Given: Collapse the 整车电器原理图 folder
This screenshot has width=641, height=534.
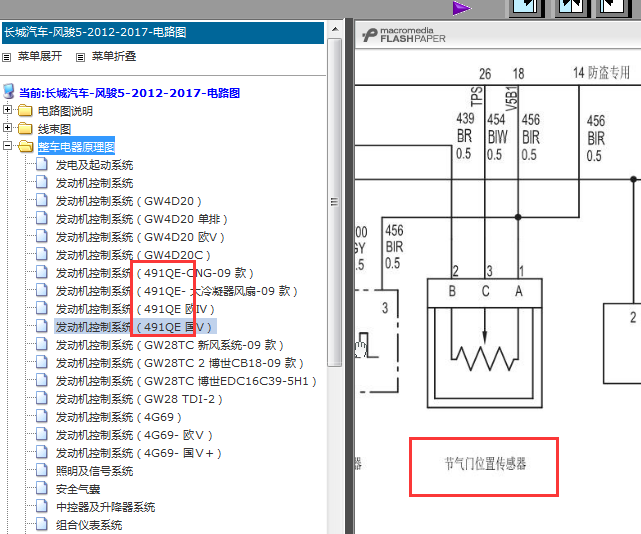Looking at the screenshot, I should [x=7, y=146].
